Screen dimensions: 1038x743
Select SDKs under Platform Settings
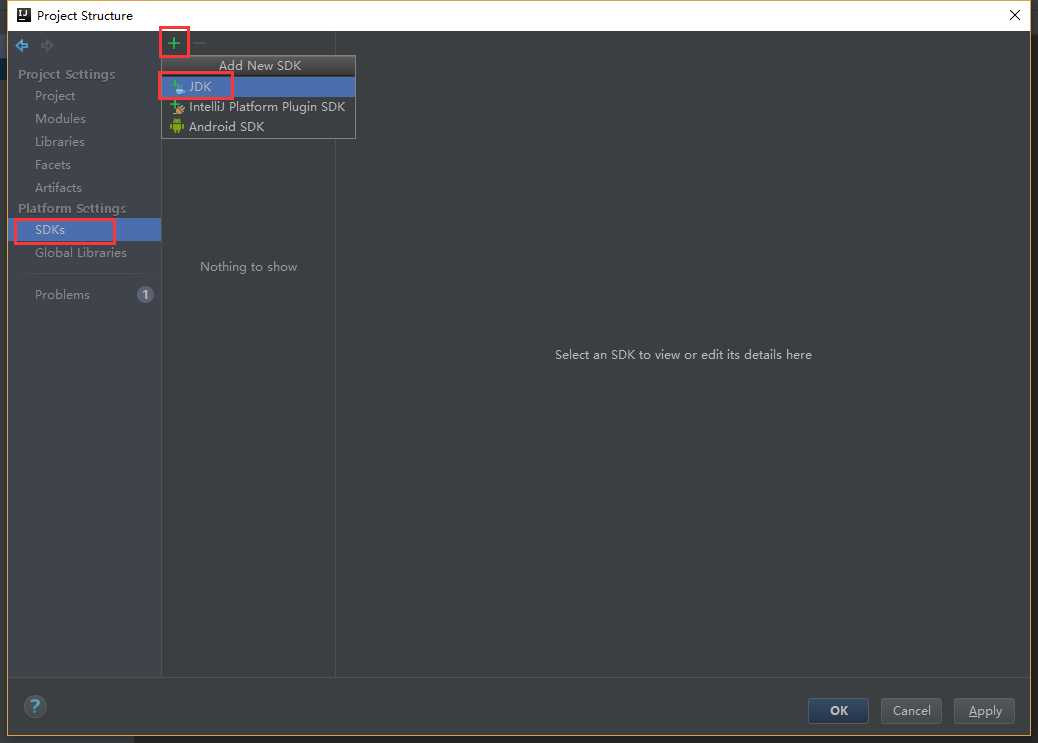click(x=85, y=230)
